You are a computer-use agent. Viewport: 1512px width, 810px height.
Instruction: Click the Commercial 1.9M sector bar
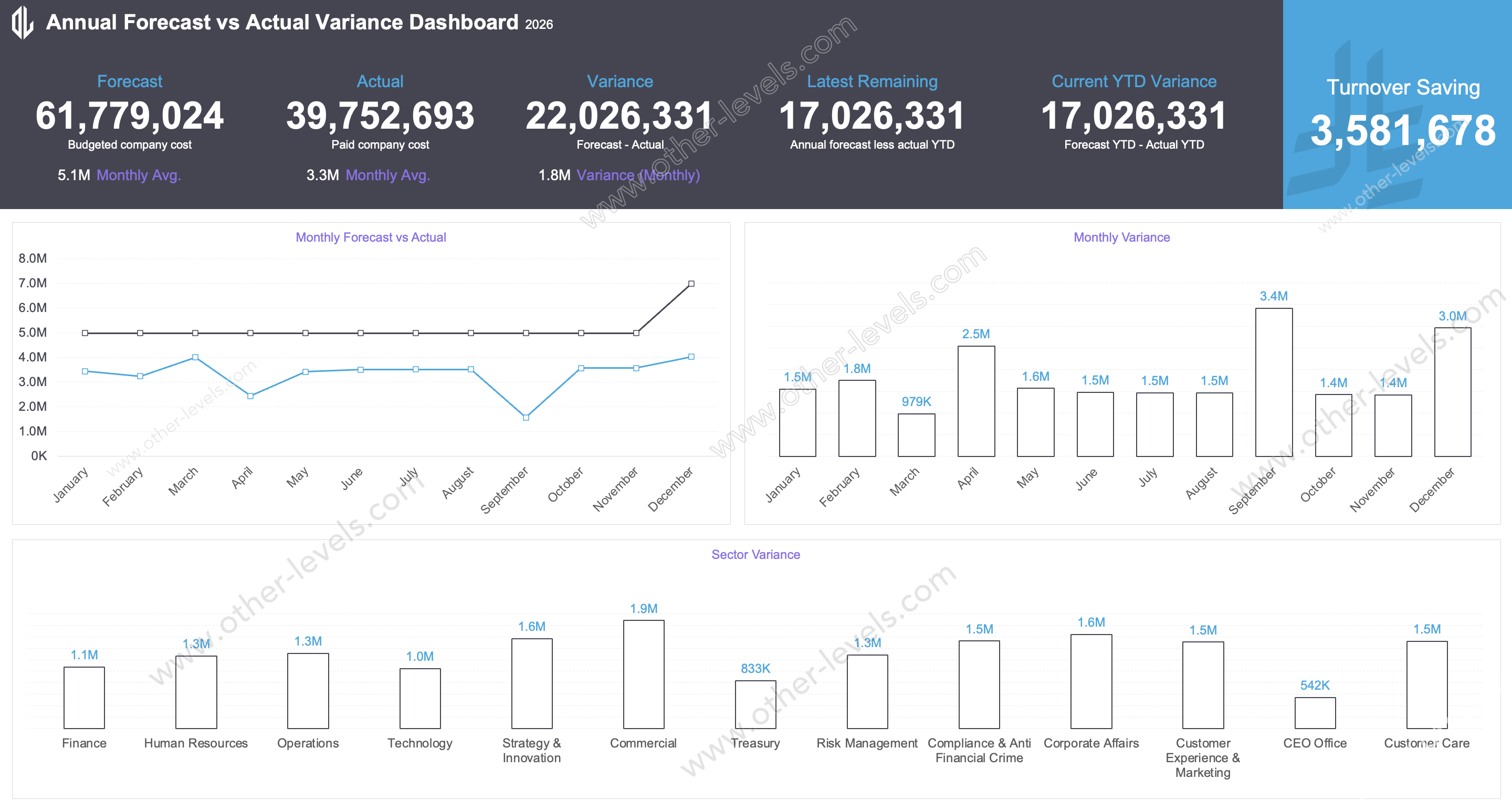click(643, 676)
